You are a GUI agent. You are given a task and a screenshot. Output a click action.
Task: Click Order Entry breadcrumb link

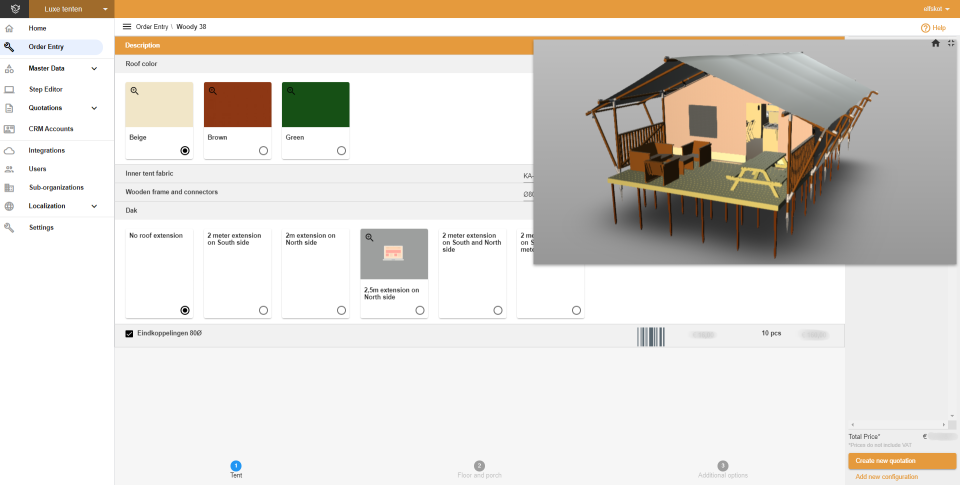click(152, 27)
